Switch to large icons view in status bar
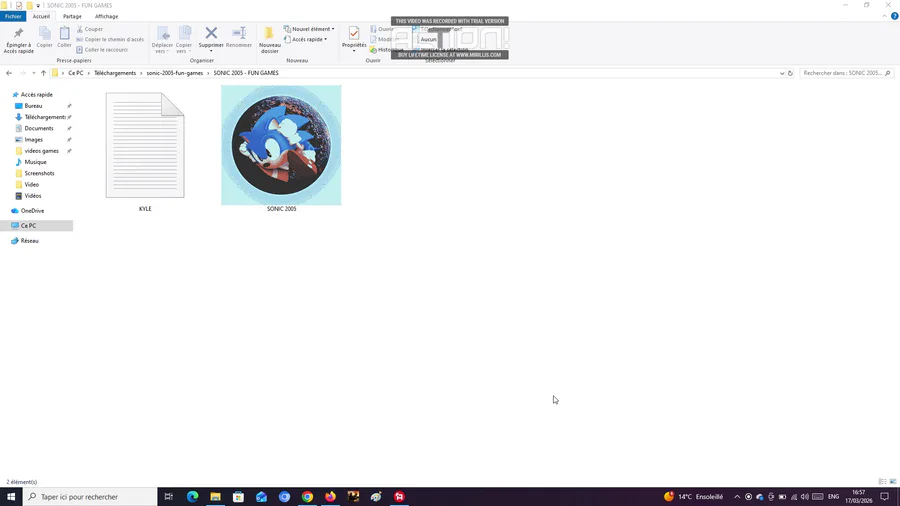This screenshot has height=506, width=900. tap(892, 482)
